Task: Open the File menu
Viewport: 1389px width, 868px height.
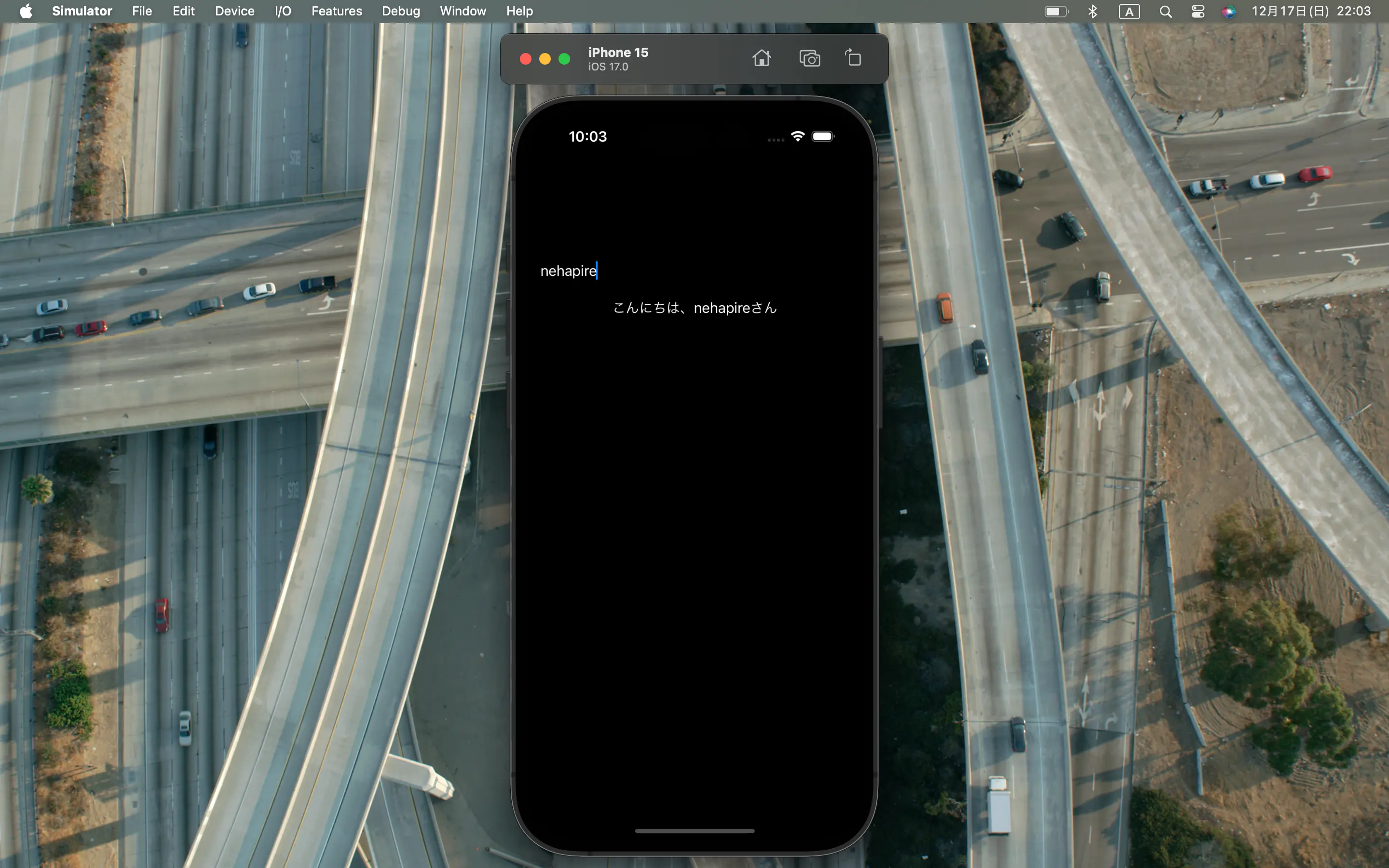Action: point(142,11)
